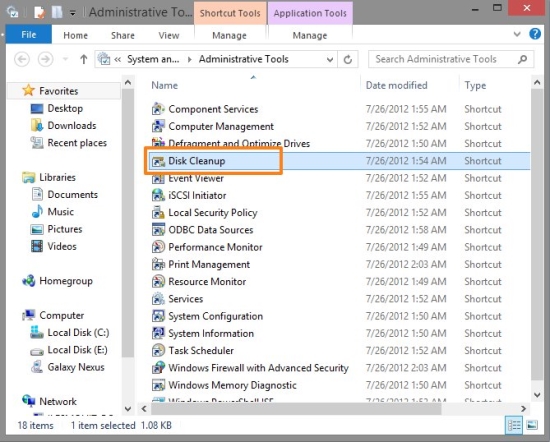Select Favorites in the navigation pane
The height and width of the screenshot is (442, 550).
pyautogui.click(x=59, y=91)
